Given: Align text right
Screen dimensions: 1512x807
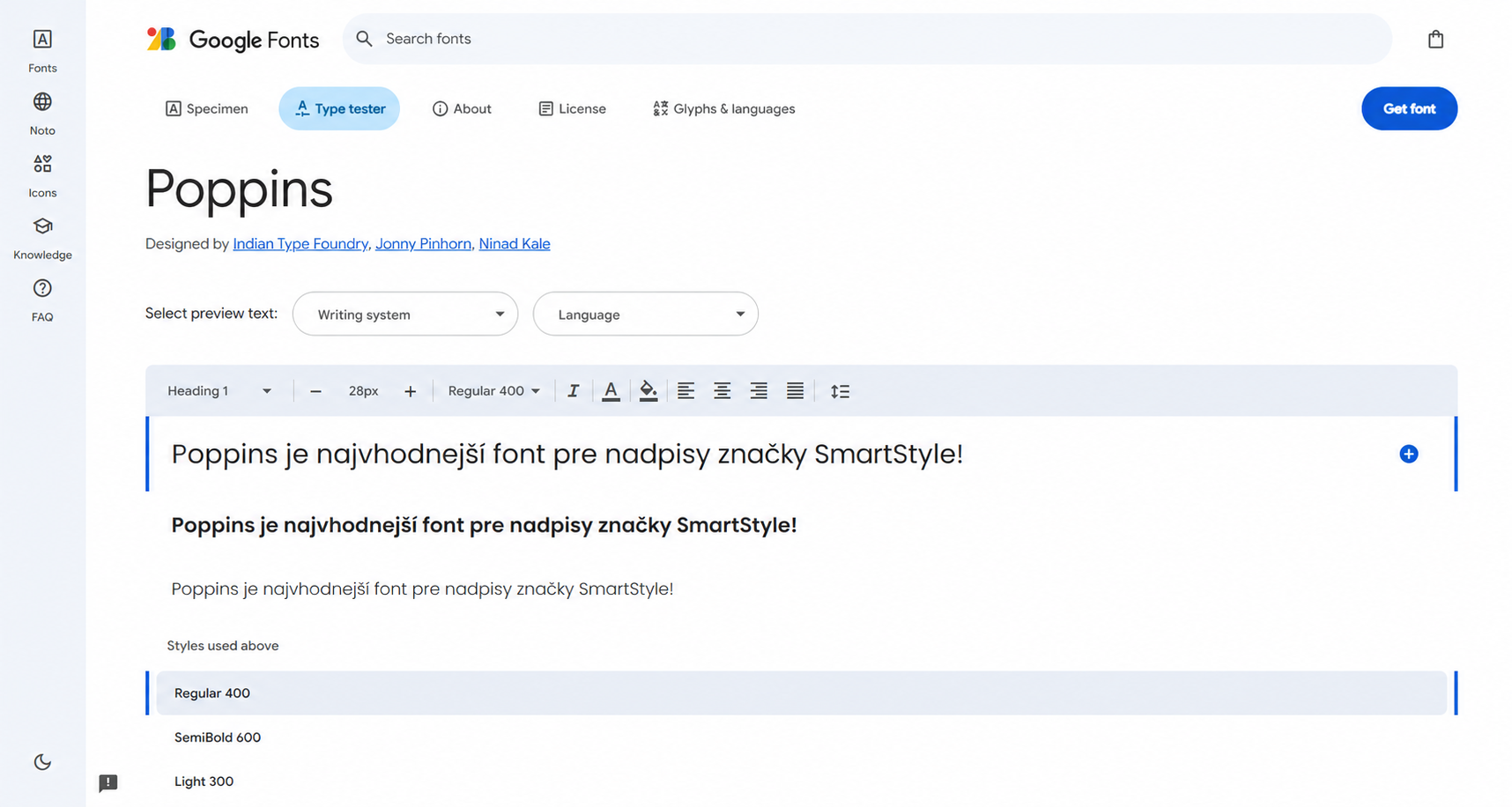Looking at the screenshot, I should click(759, 391).
